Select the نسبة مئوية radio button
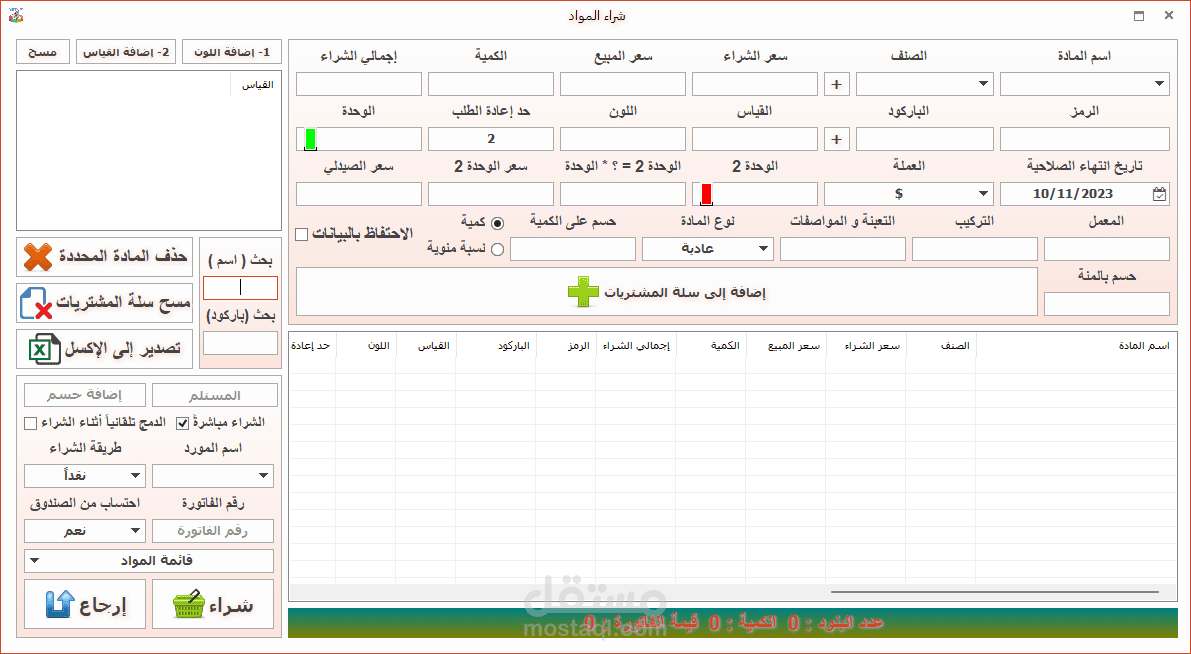 point(498,249)
